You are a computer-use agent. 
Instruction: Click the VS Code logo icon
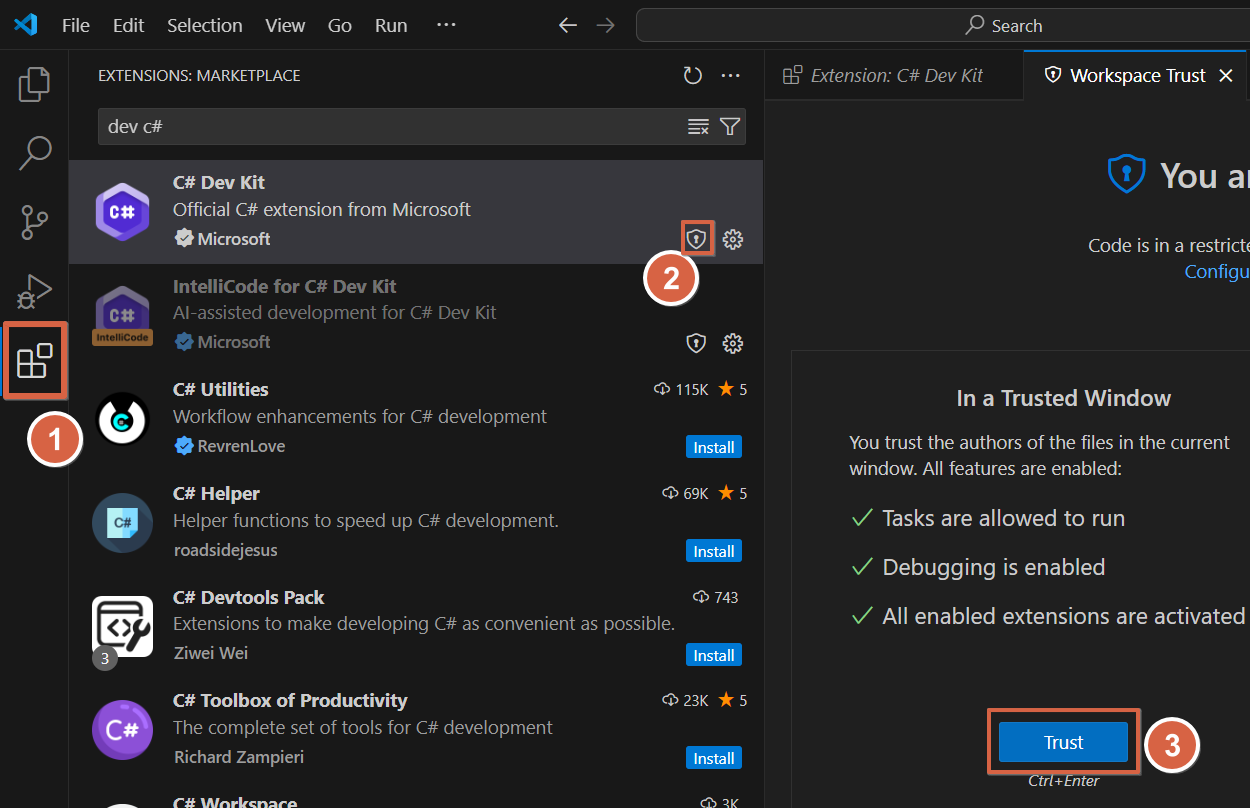25,25
